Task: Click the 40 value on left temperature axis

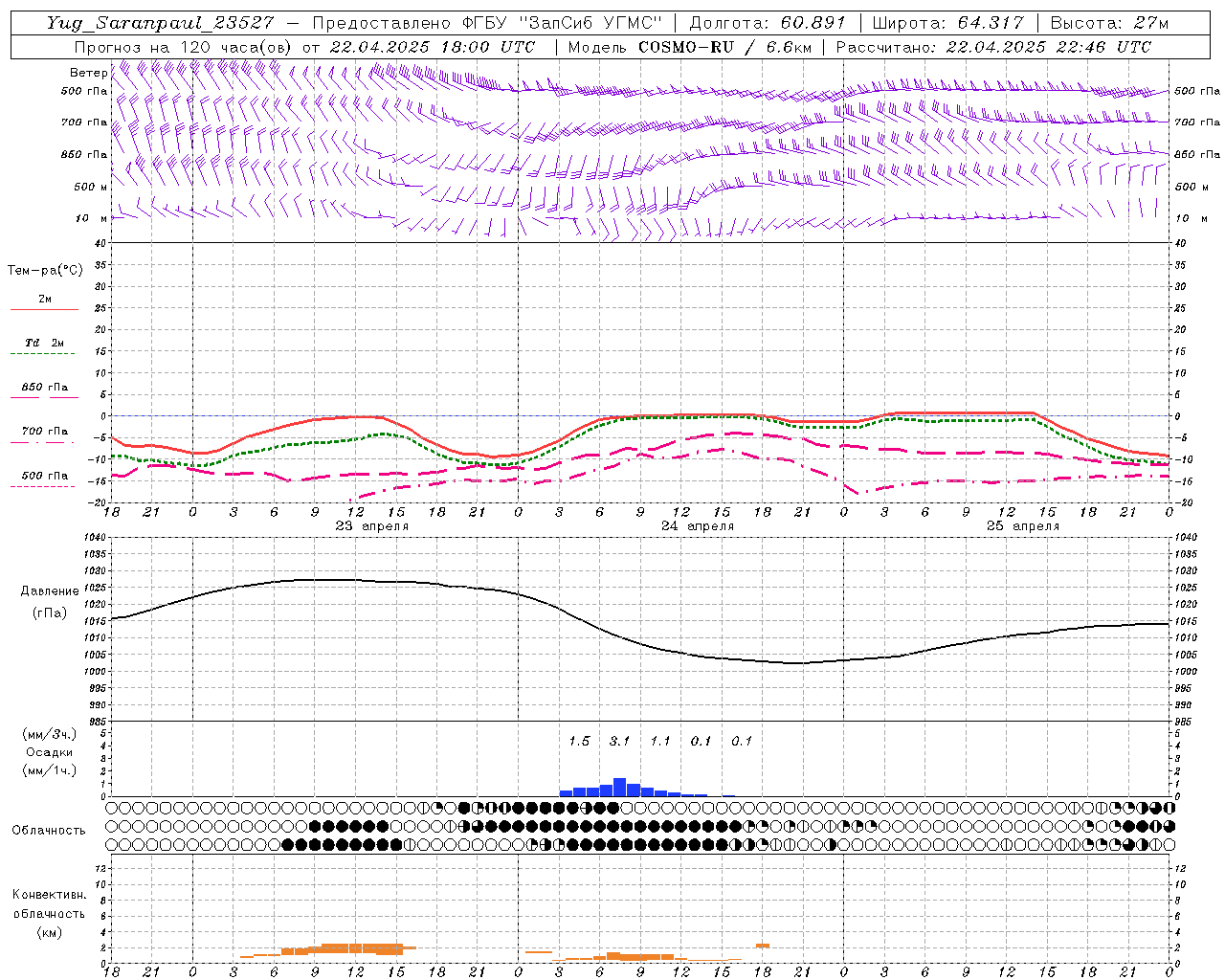Action: (101, 243)
